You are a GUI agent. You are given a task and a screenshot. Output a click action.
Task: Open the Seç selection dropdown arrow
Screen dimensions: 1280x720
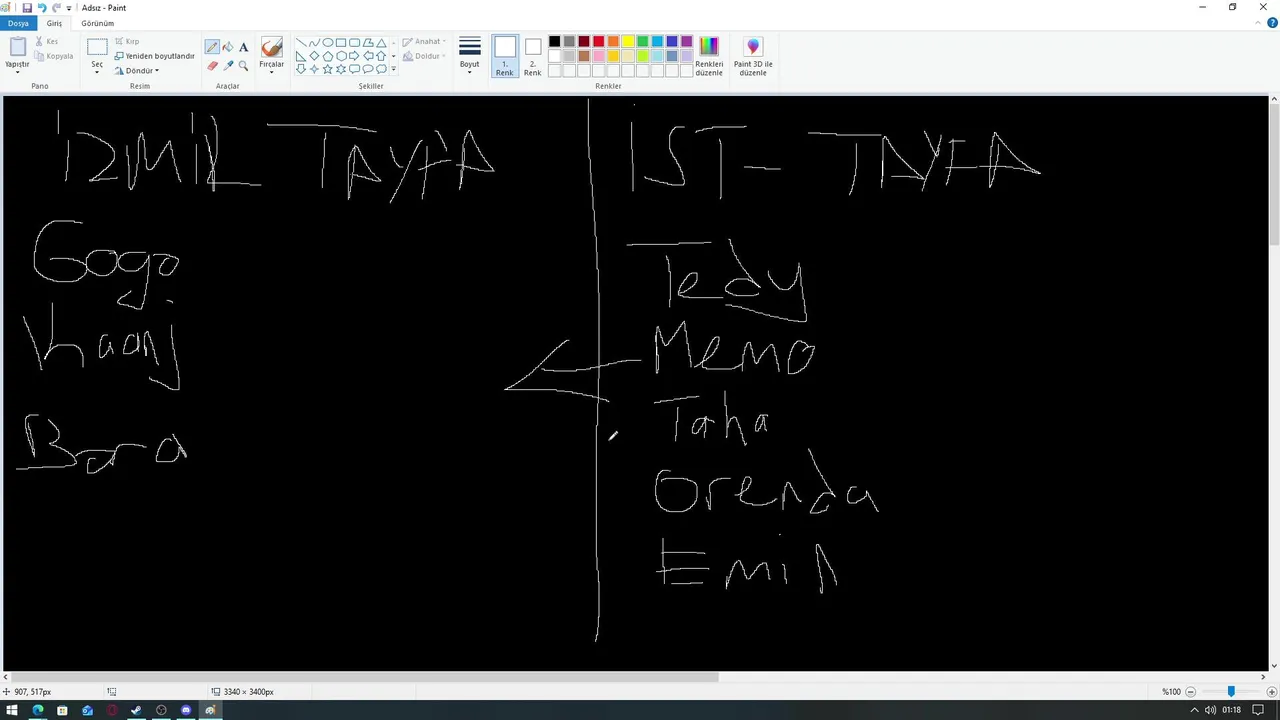97,72
